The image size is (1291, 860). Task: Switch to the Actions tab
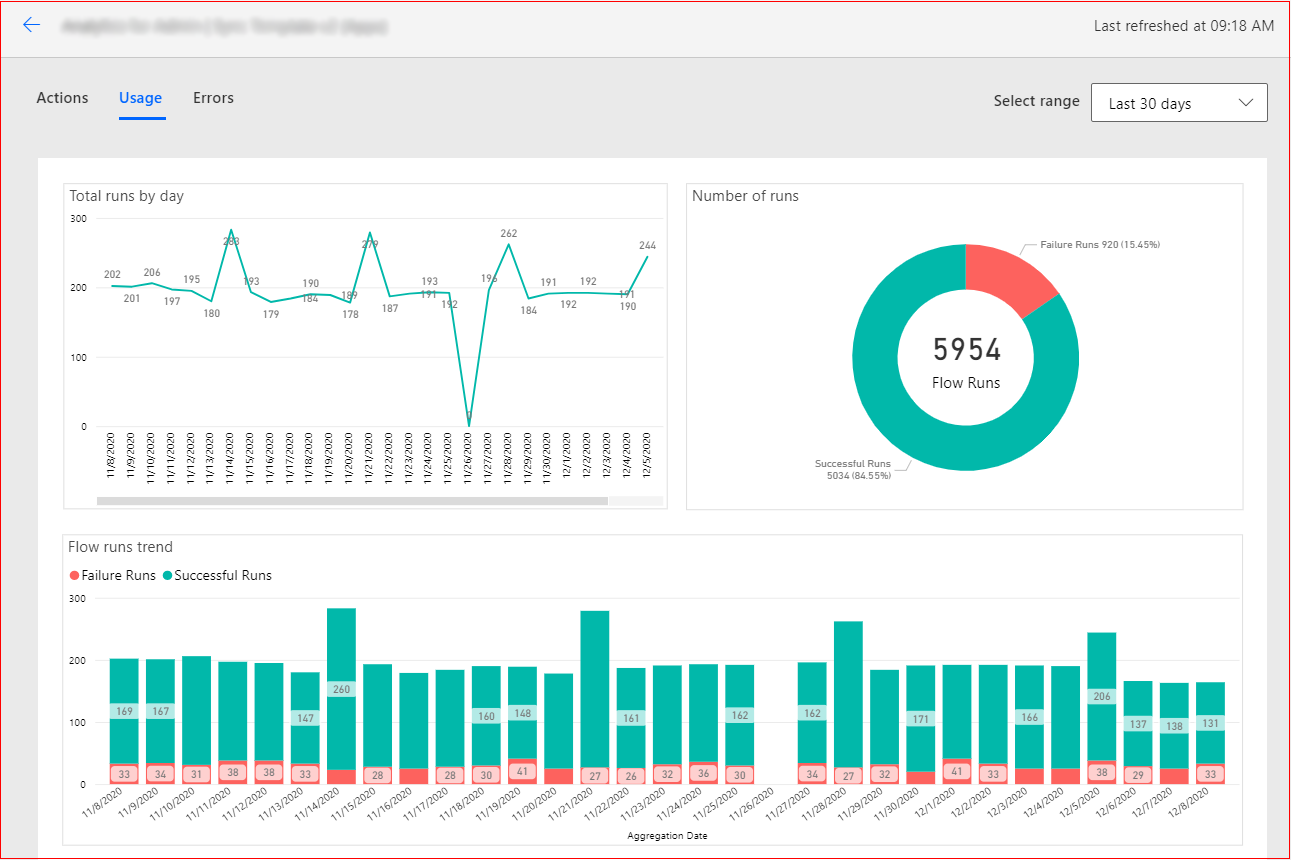62,98
